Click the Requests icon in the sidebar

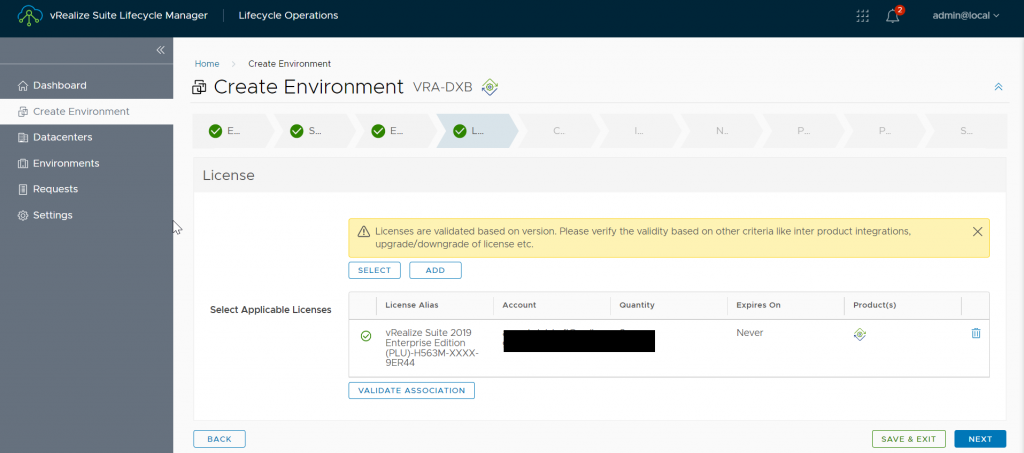(x=23, y=189)
